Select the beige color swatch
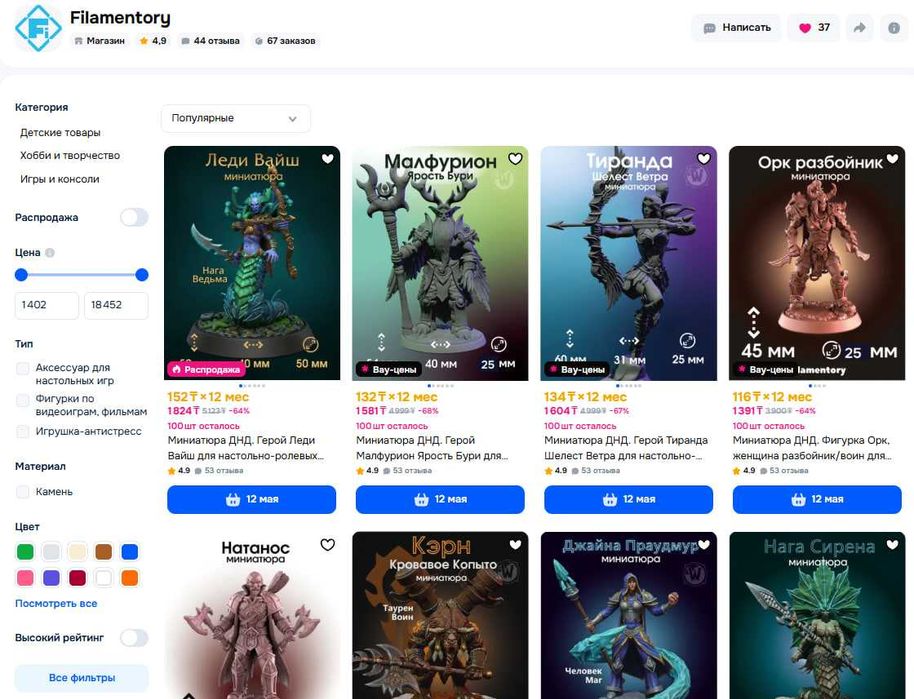914x699 pixels. coord(78,552)
